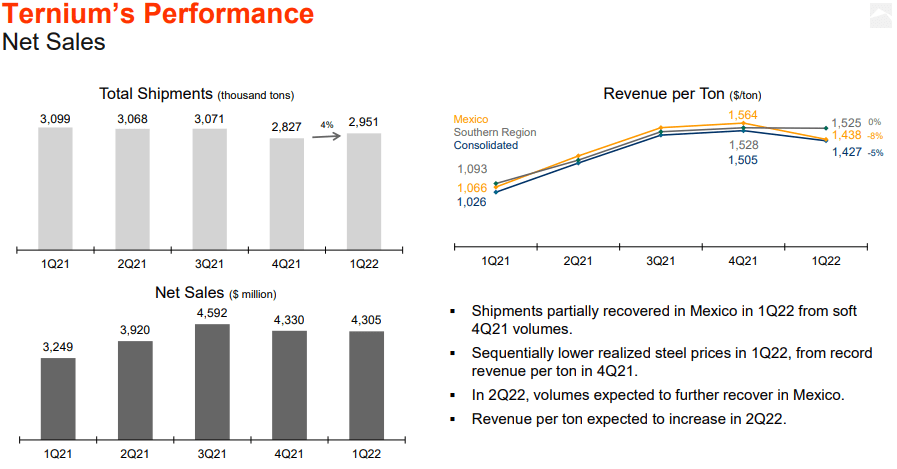Click the Revenue per Ton chart heading
The image size is (897, 469).
[x=682, y=94]
